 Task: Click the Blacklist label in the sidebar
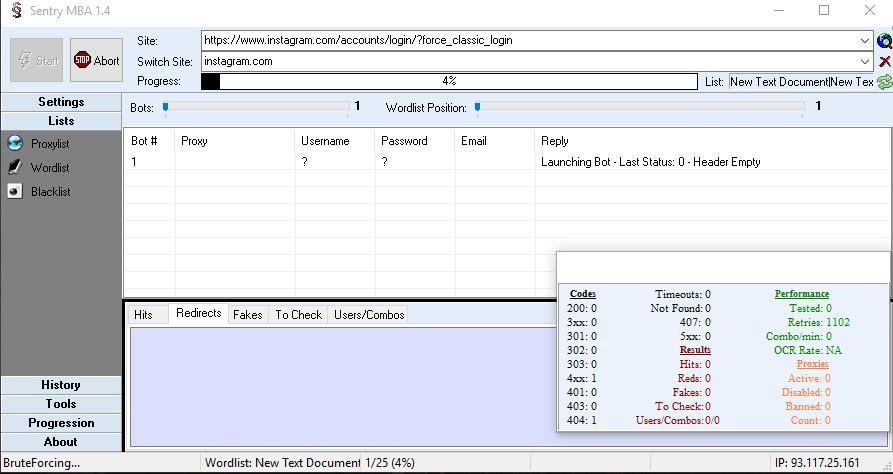(51, 192)
